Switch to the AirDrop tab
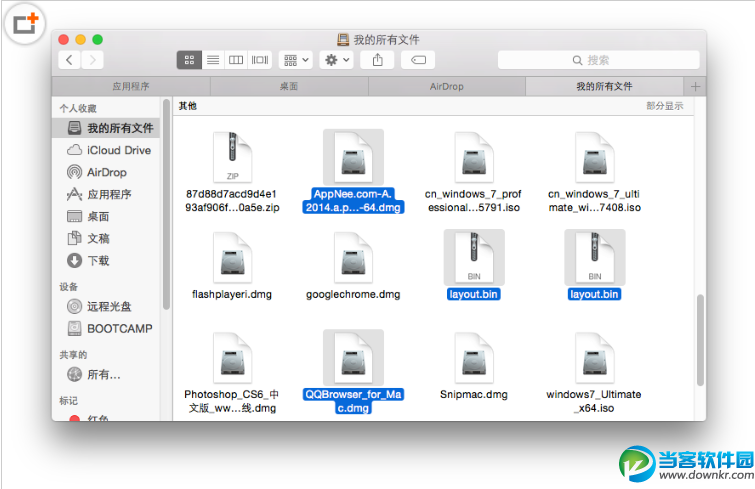Image resolution: width=755 pixels, height=489 pixels. 447,87
